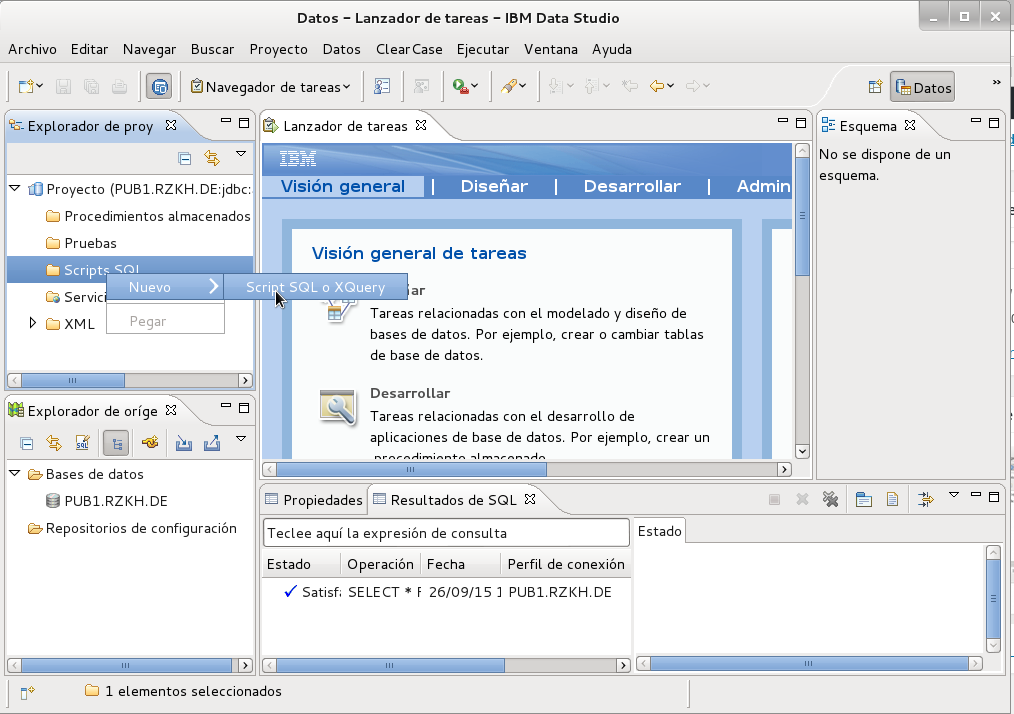Select Procedimientos almacenados folder

point(148,216)
